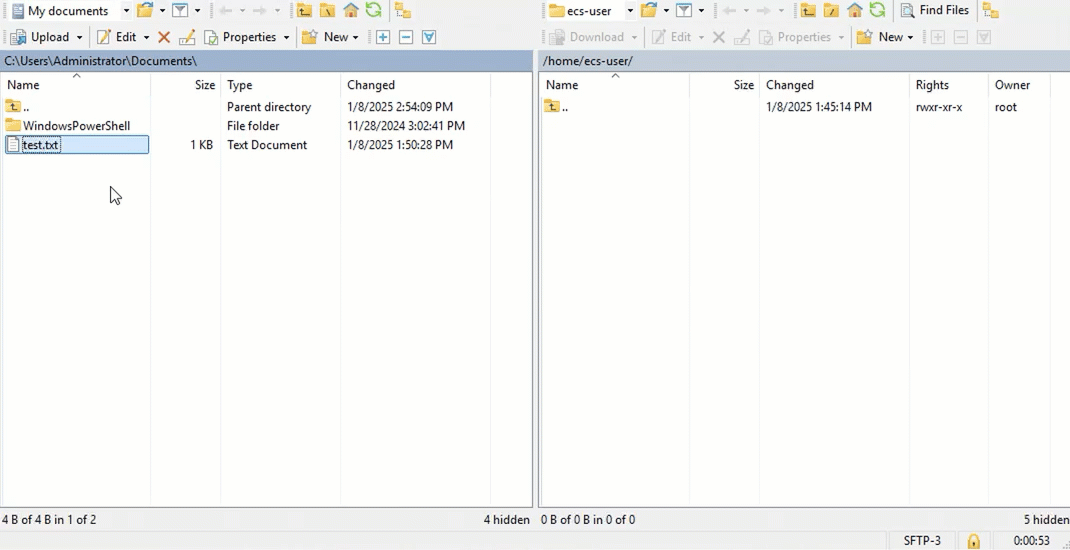
Task: Expand the local Edit dropdown arrow
Action: (x=146, y=37)
